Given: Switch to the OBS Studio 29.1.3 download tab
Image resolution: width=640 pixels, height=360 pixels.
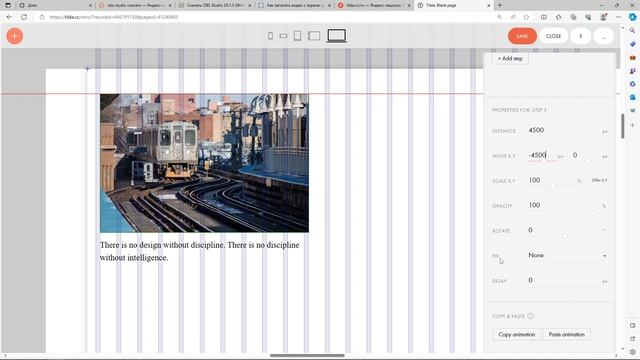Looking at the screenshot, I should pyautogui.click(x=216, y=5).
